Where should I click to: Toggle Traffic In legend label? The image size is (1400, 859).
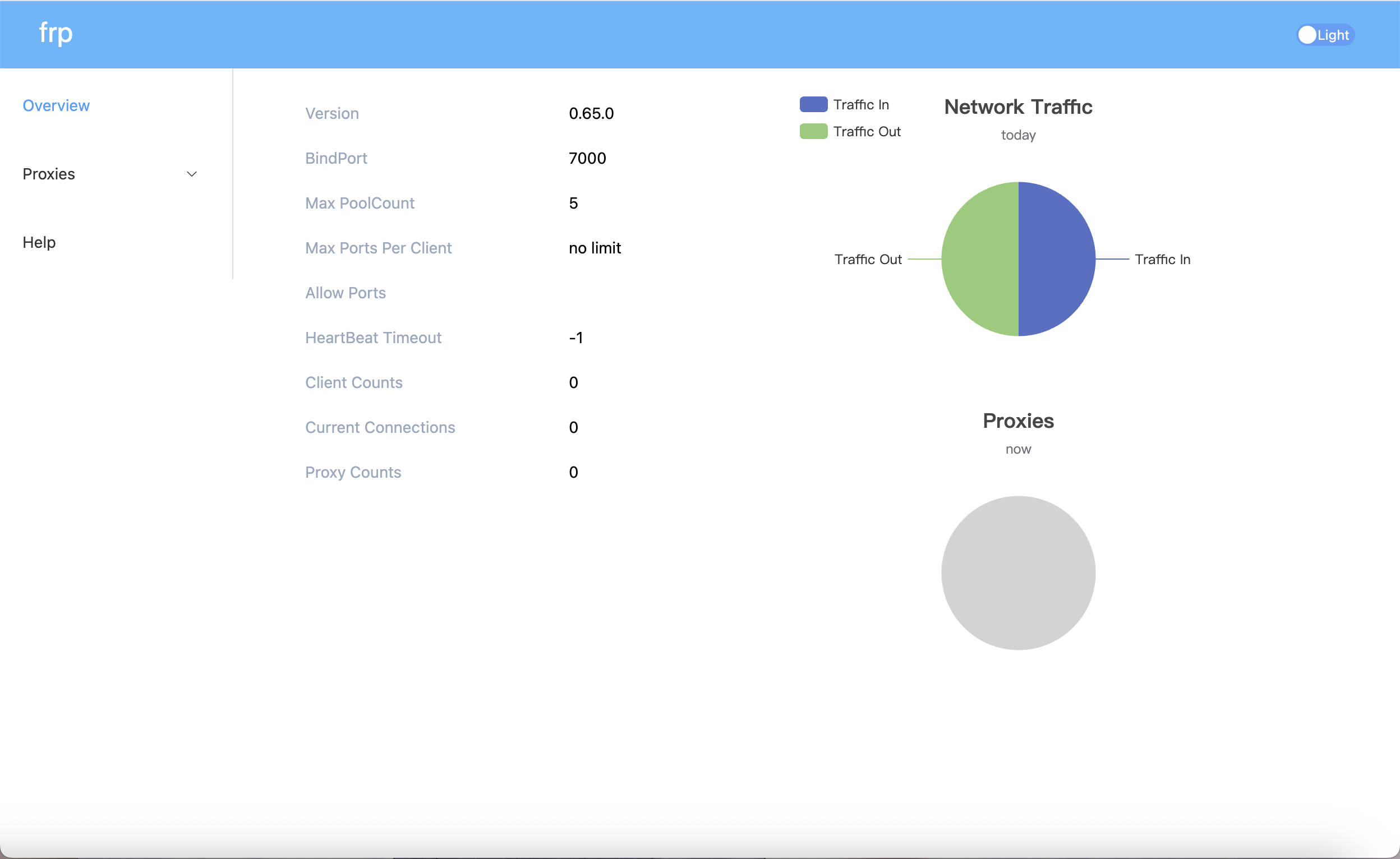click(861, 104)
